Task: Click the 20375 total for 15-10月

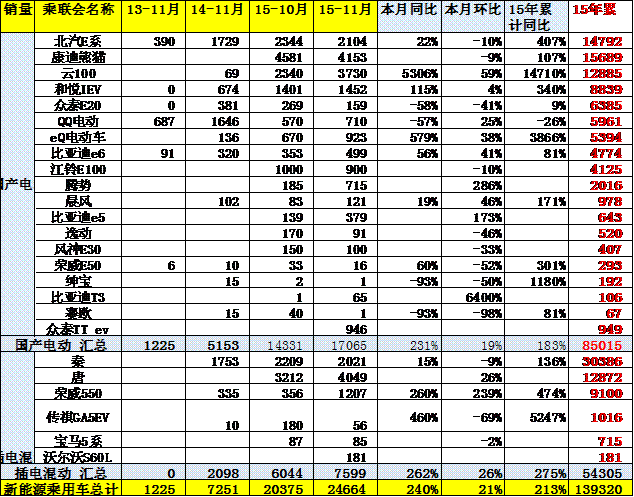Action: coord(281,489)
